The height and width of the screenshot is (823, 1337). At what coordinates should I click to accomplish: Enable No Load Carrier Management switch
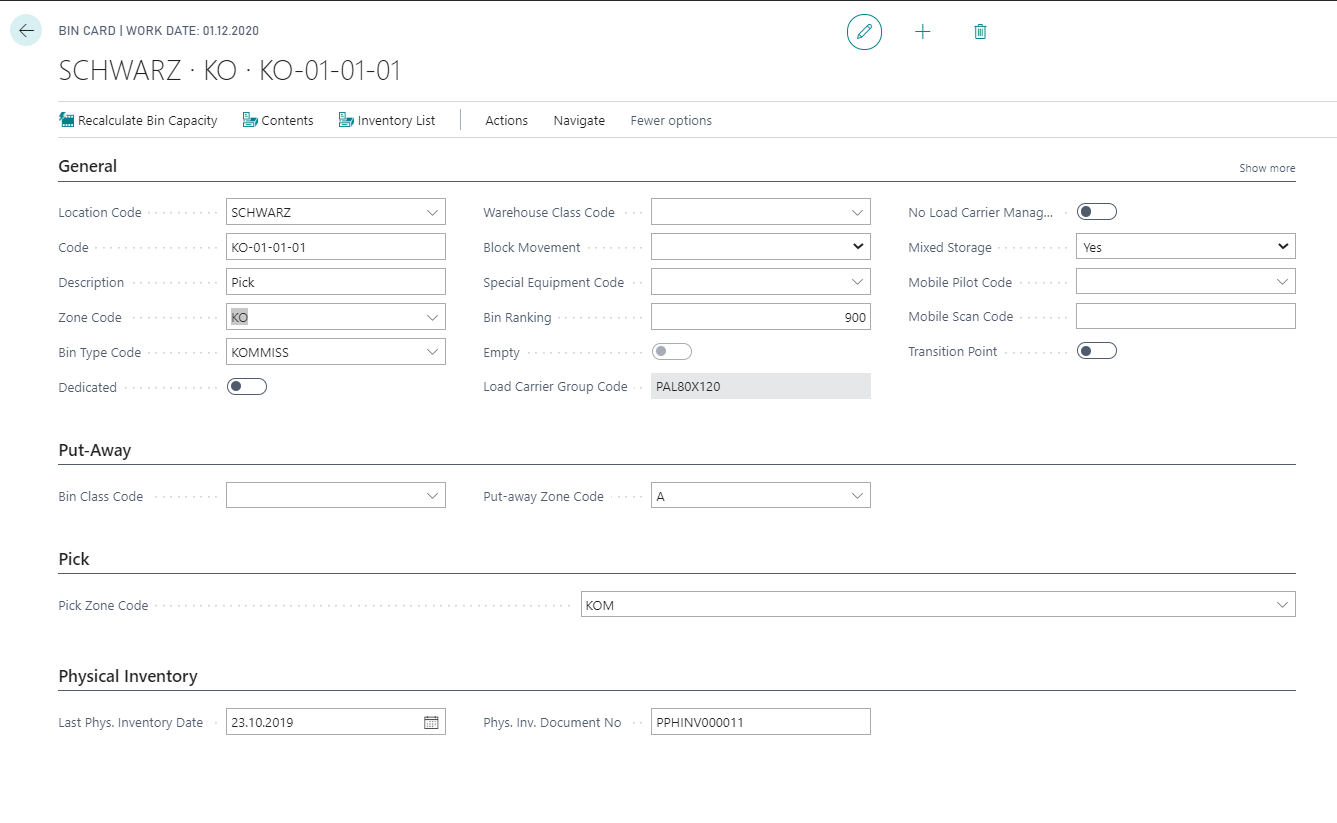(1097, 212)
